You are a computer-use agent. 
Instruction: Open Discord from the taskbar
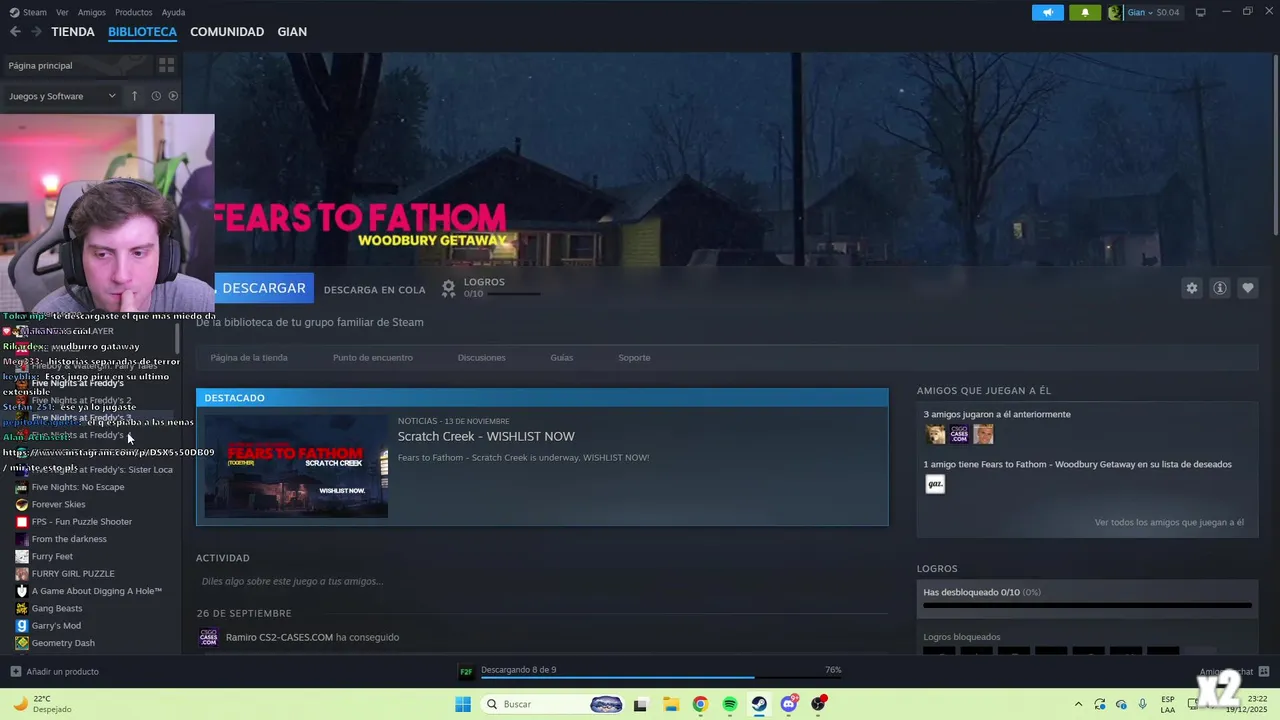(789, 704)
